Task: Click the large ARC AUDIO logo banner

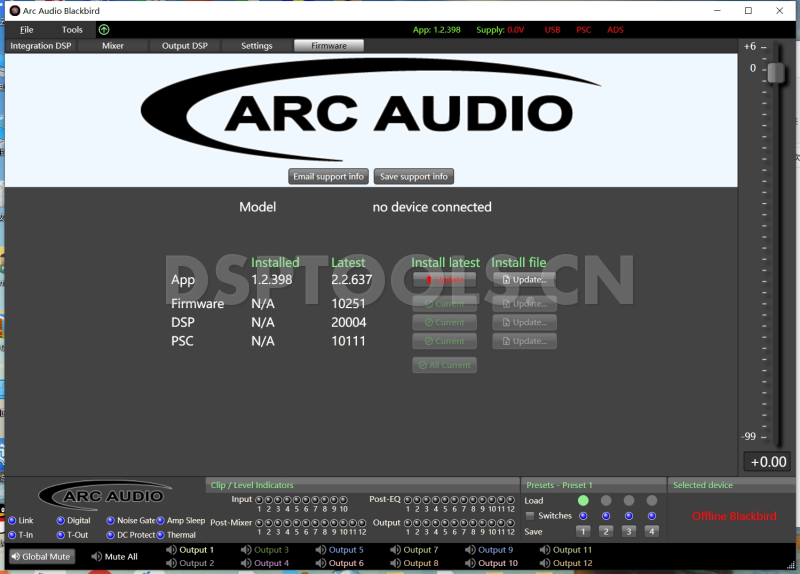Action: pyautogui.click(x=371, y=110)
